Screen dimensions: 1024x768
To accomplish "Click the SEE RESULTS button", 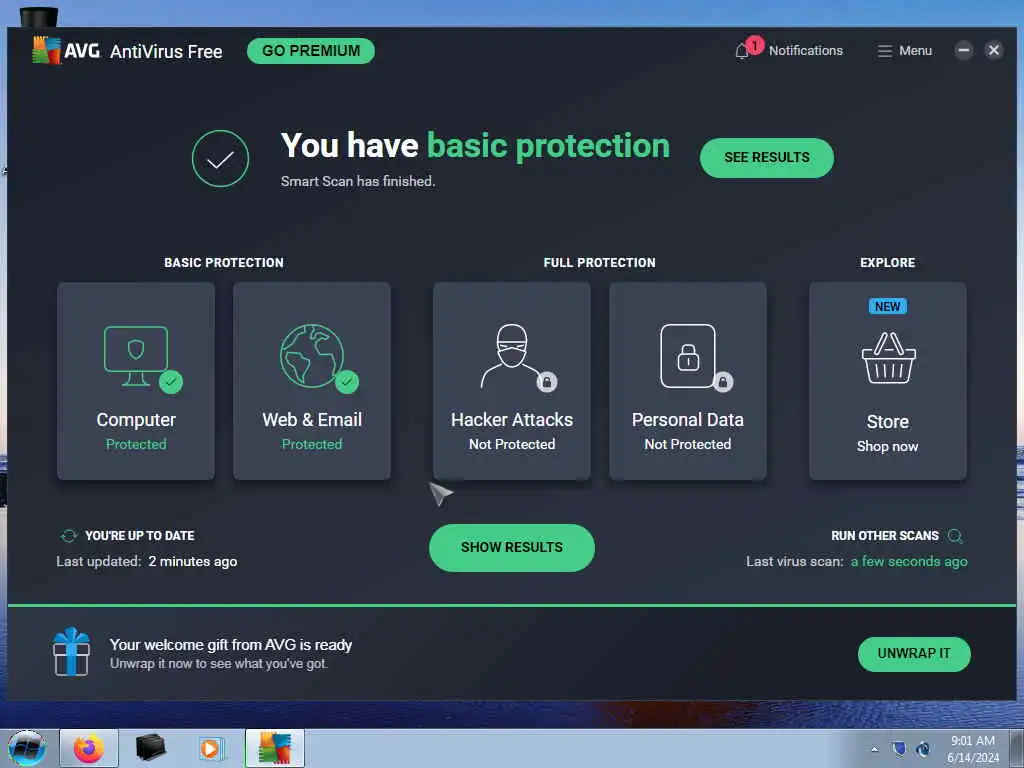I will pyautogui.click(x=767, y=157).
